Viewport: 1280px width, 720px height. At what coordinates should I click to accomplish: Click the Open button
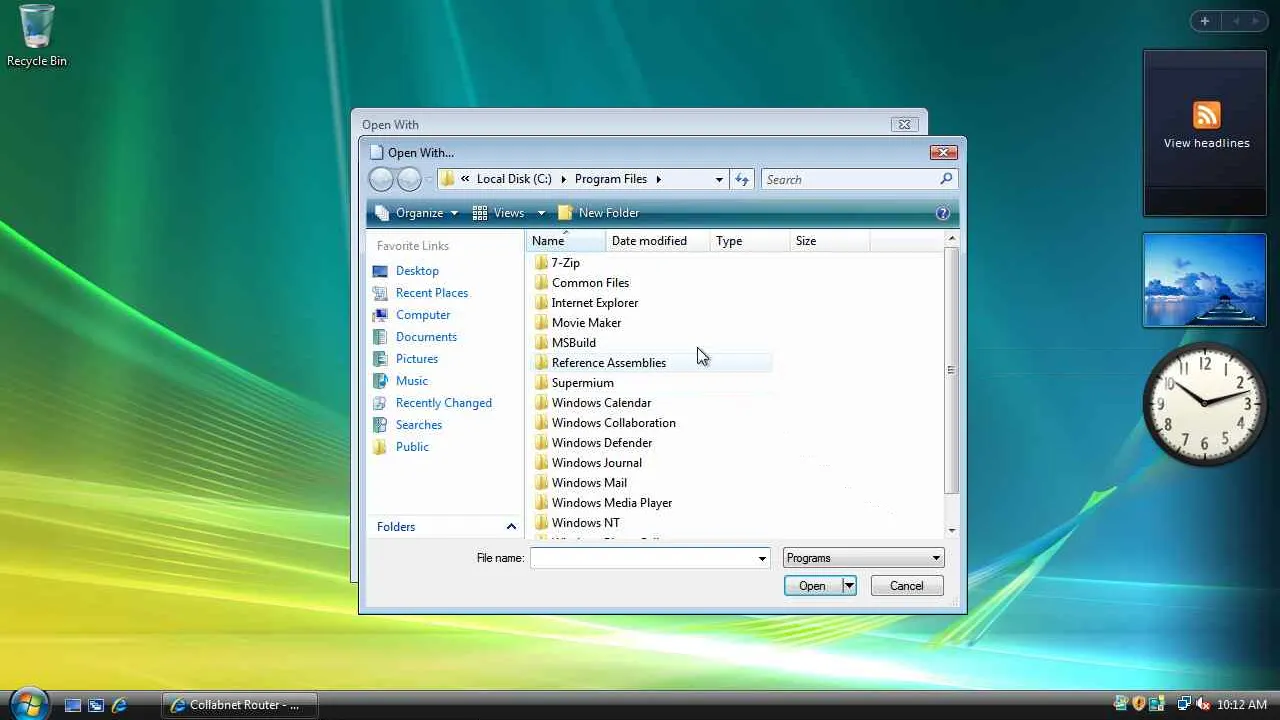(x=812, y=586)
